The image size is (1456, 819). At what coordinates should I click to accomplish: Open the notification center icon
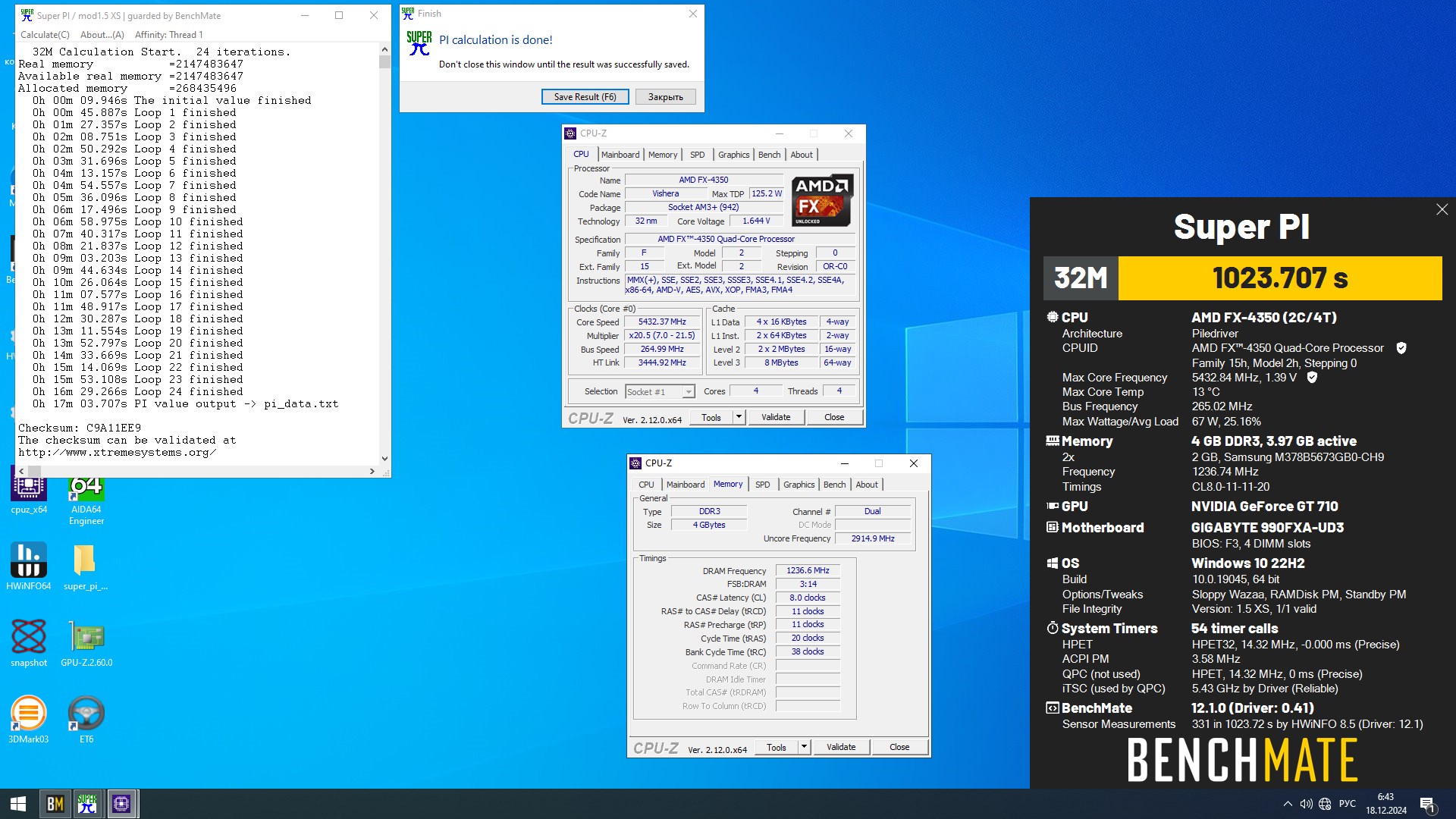click(1427, 804)
